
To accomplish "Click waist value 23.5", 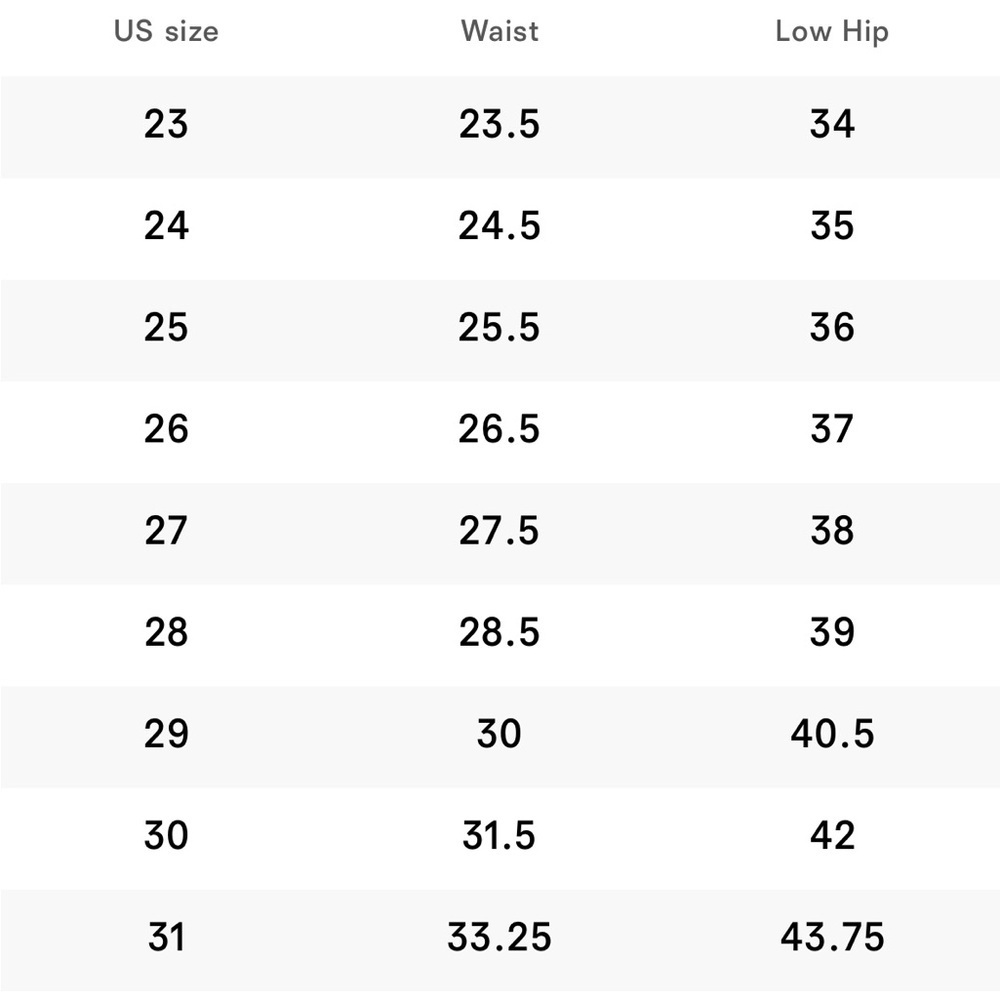I will point(499,125).
